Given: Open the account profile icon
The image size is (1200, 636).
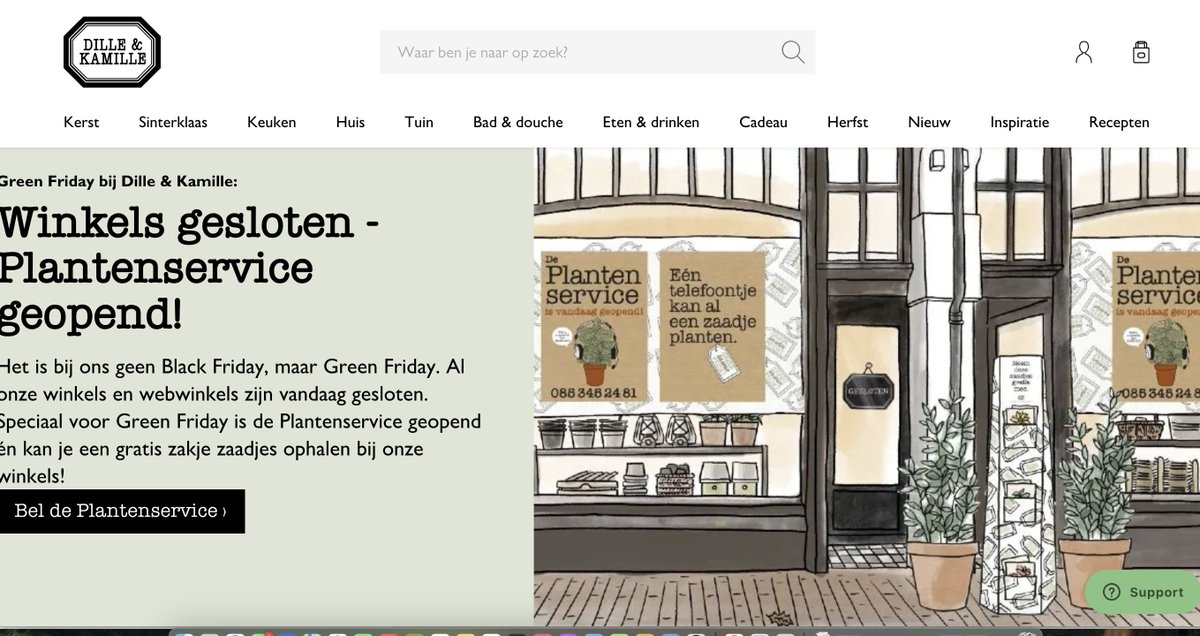Looking at the screenshot, I should 1084,52.
